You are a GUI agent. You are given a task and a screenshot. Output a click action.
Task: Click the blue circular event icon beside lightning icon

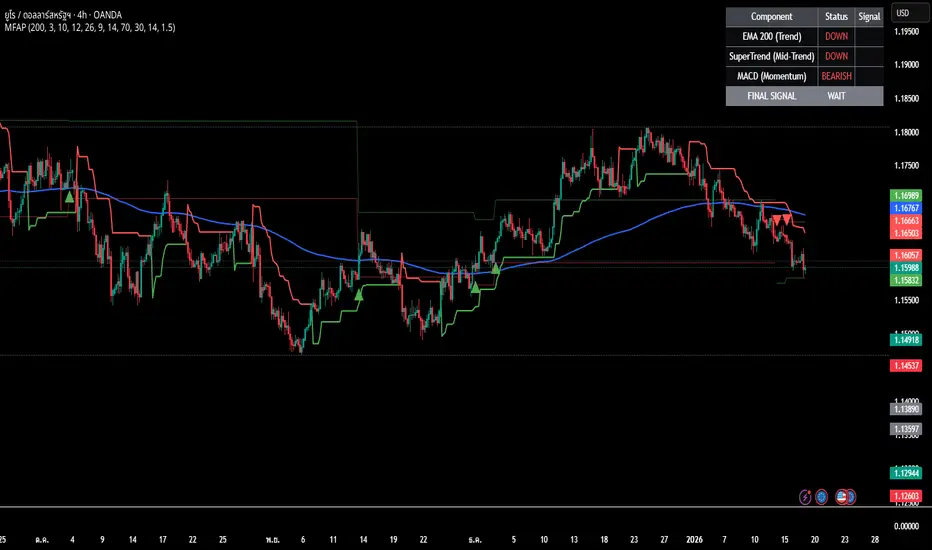(x=821, y=496)
